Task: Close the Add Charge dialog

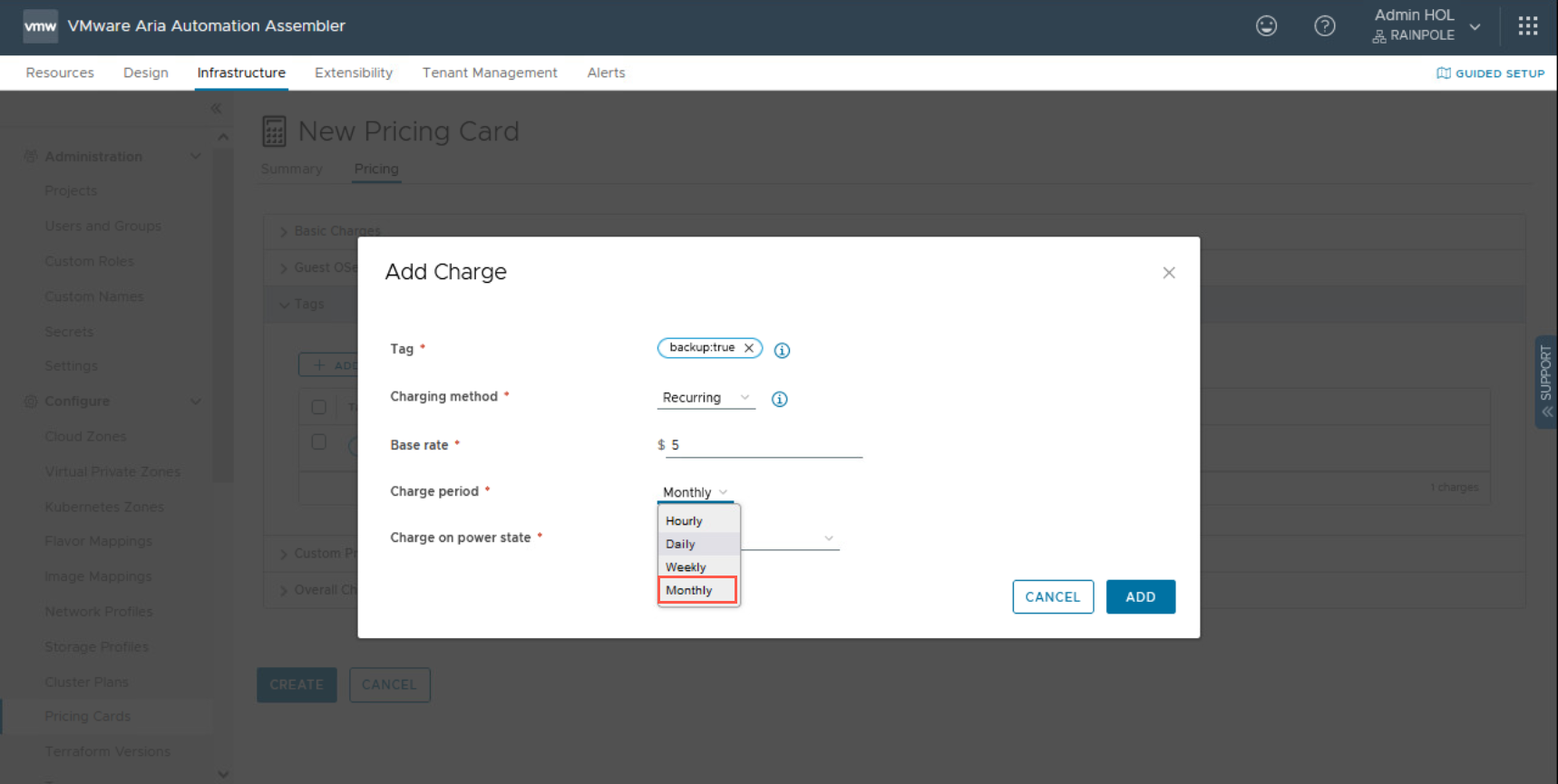Action: [1168, 273]
